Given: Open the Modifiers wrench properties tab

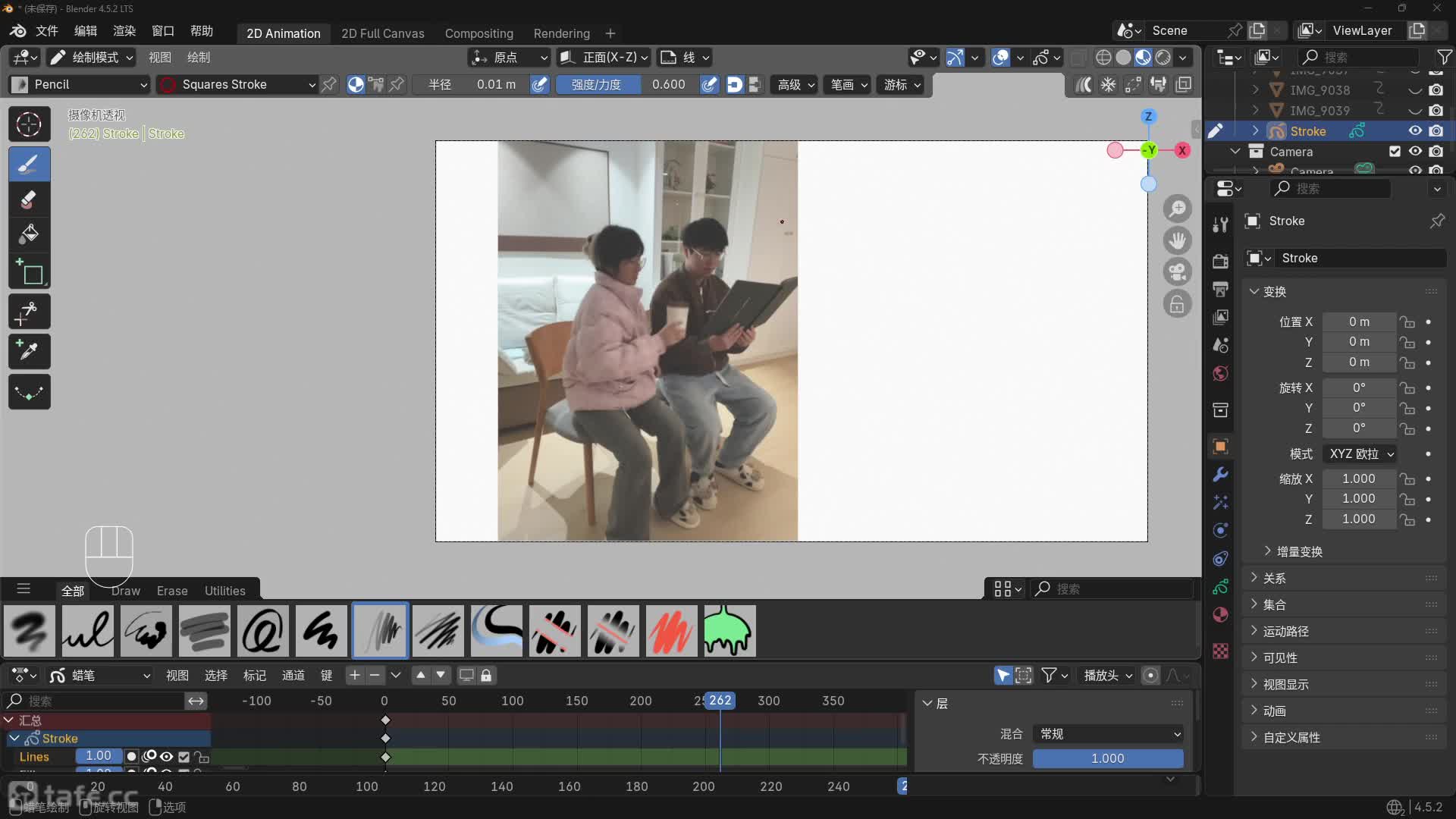Looking at the screenshot, I should tap(1220, 474).
